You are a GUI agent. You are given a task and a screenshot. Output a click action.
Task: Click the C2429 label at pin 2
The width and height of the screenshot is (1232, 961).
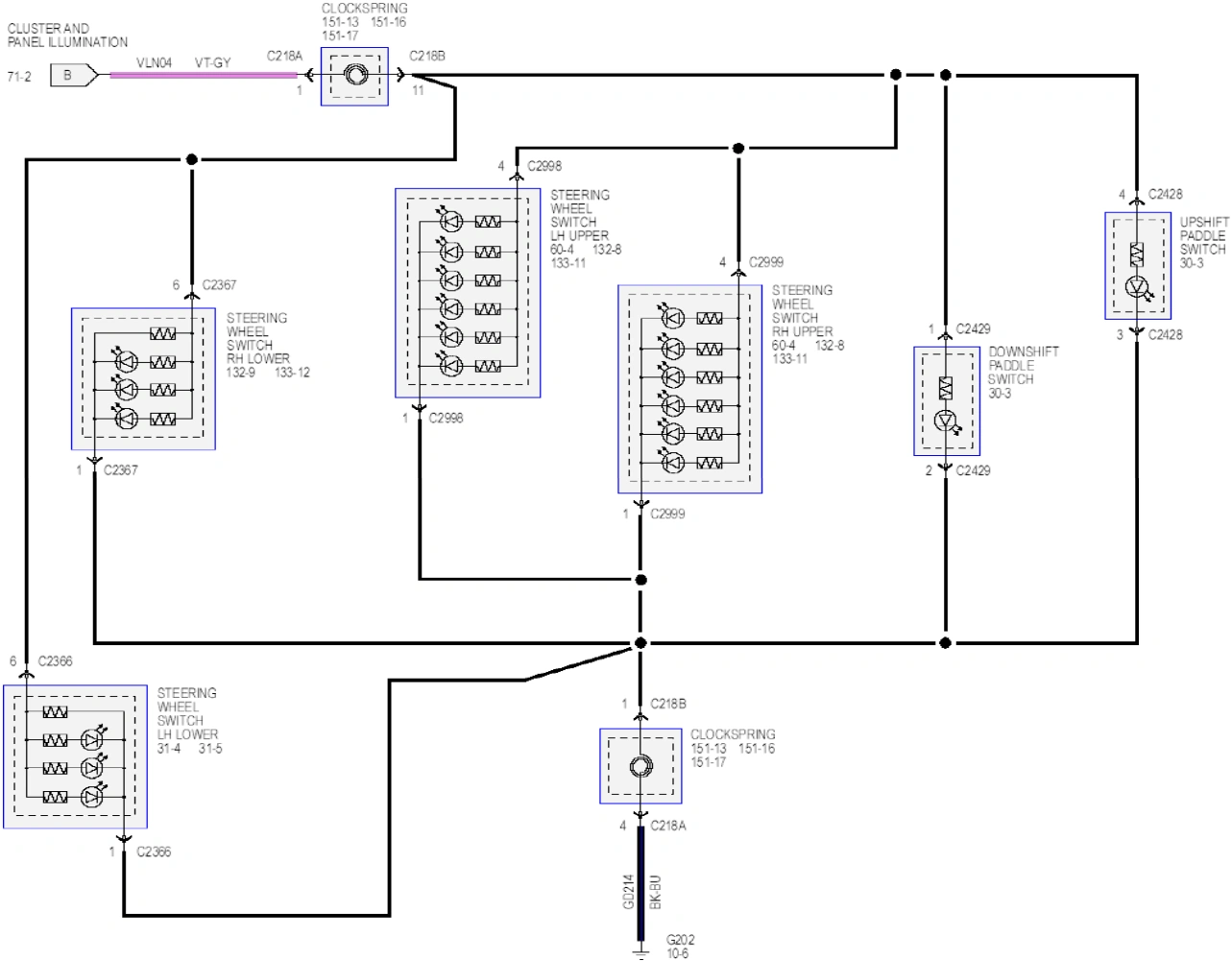(973, 471)
